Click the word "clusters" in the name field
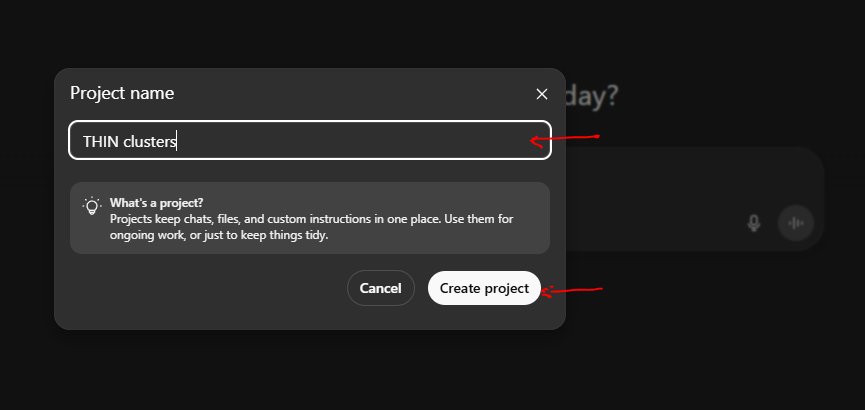The height and width of the screenshot is (410, 865). pos(150,142)
